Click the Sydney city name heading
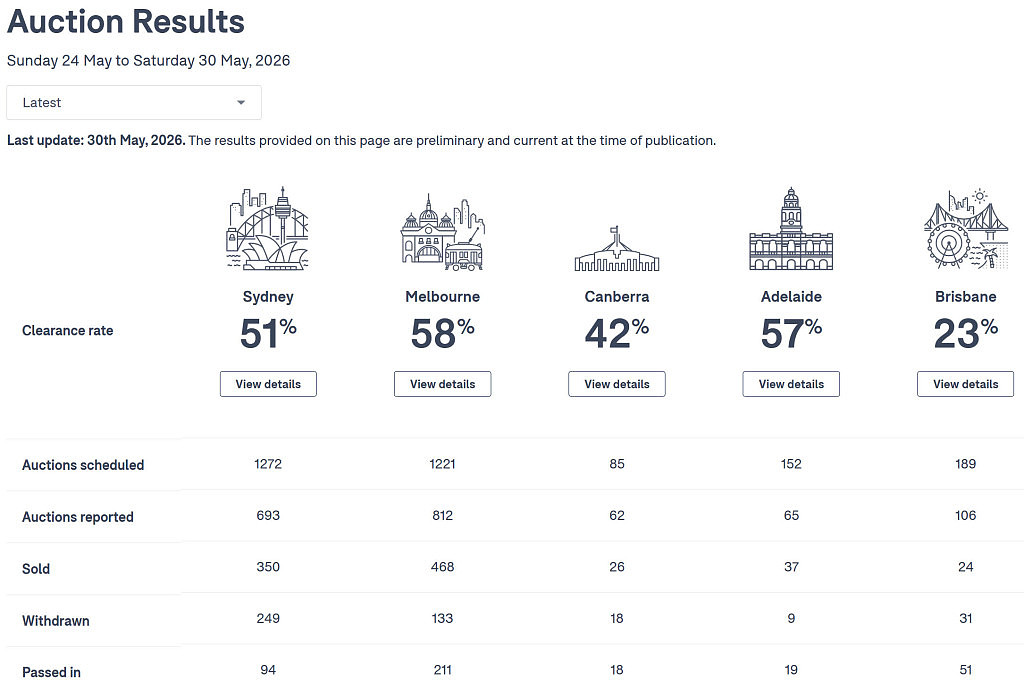The image size is (1024, 698). [268, 296]
